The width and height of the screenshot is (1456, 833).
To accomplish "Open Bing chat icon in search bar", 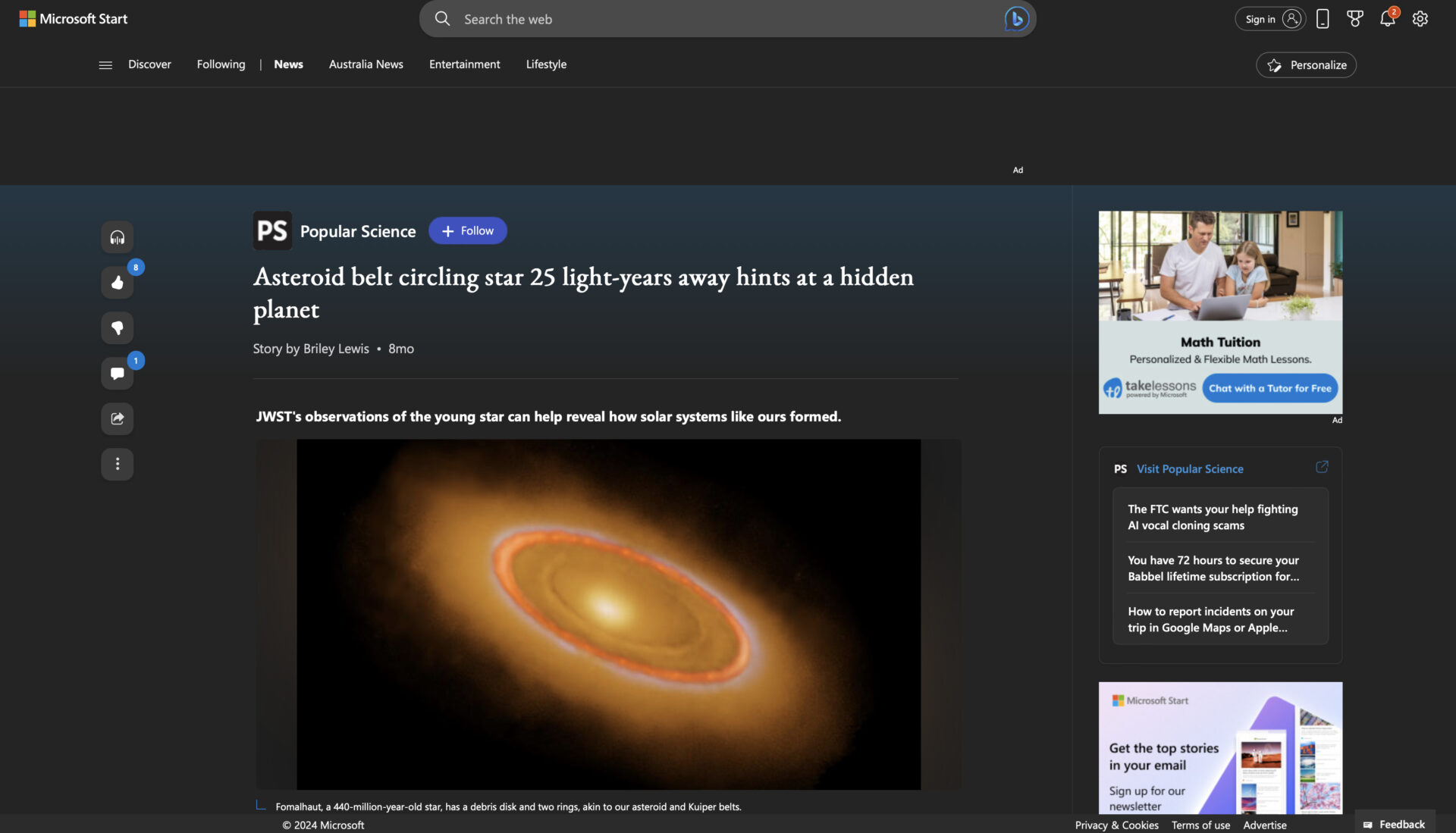I will (x=1016, y=19).
